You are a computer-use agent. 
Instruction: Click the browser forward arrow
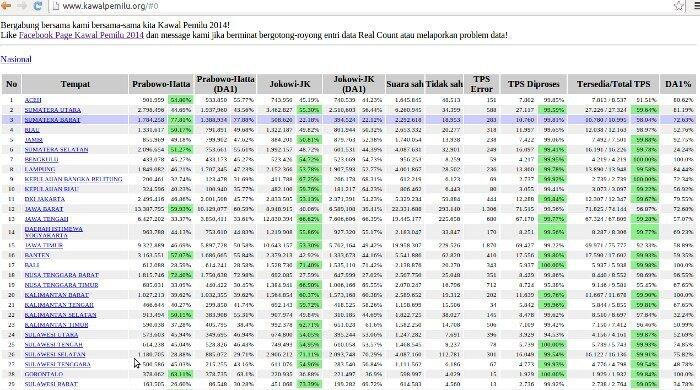tap(21, 6)
